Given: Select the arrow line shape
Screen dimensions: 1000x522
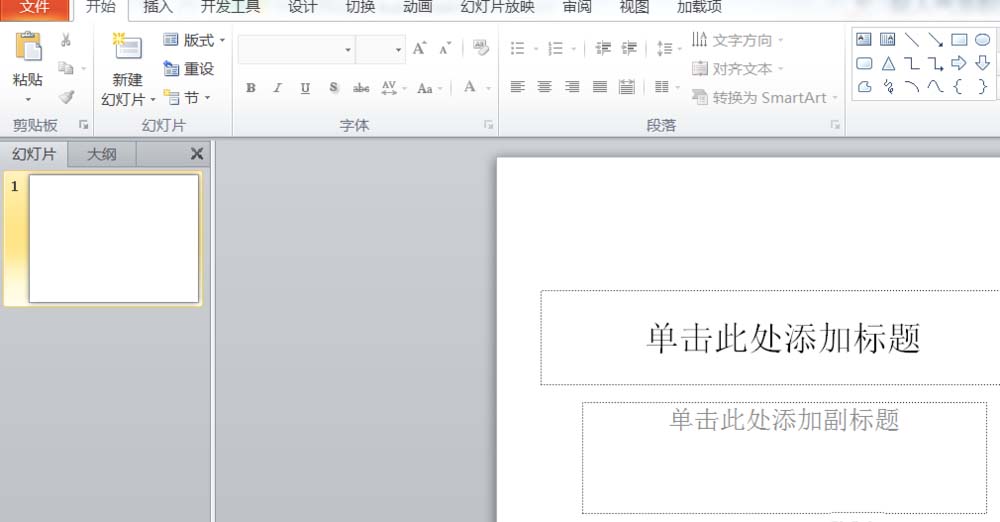Looking at the screenshot, I should [x=936, y=40].
